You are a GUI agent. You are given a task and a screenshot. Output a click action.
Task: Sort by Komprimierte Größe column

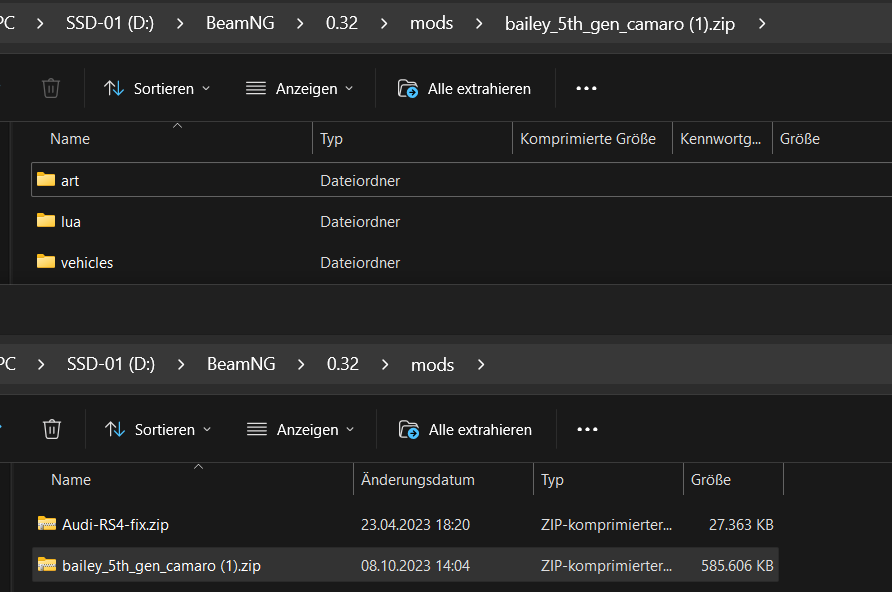click(588, 139)
